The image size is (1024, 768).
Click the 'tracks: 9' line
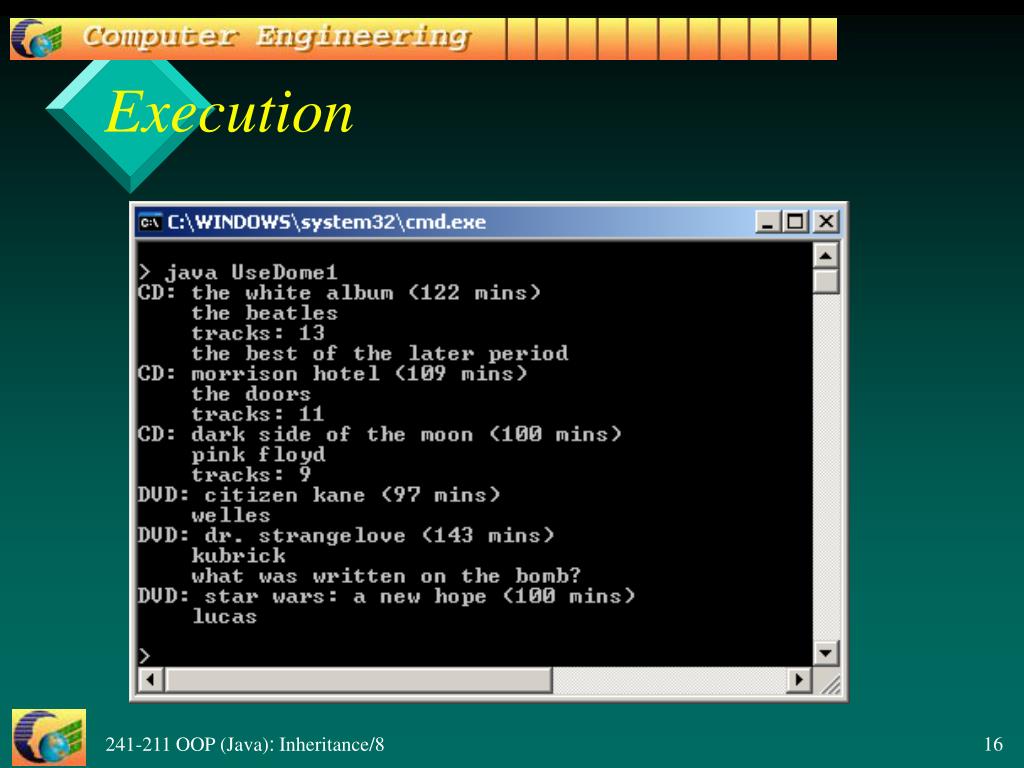(251, 475)
